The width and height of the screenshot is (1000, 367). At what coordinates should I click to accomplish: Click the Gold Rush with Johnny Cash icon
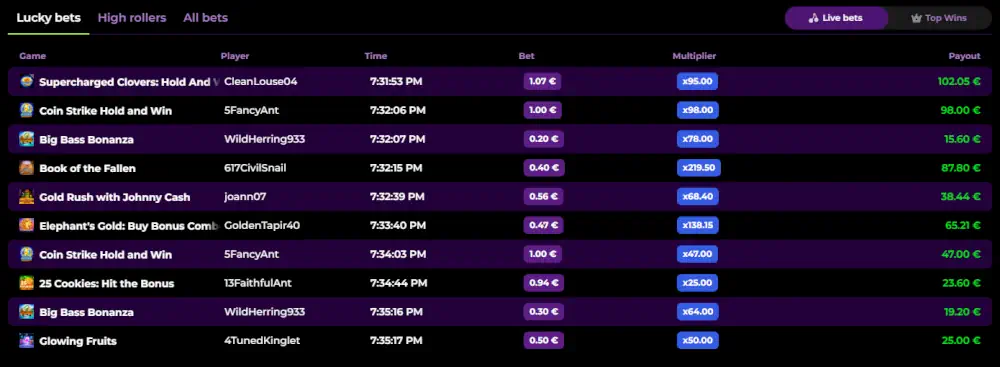point(27,197)
